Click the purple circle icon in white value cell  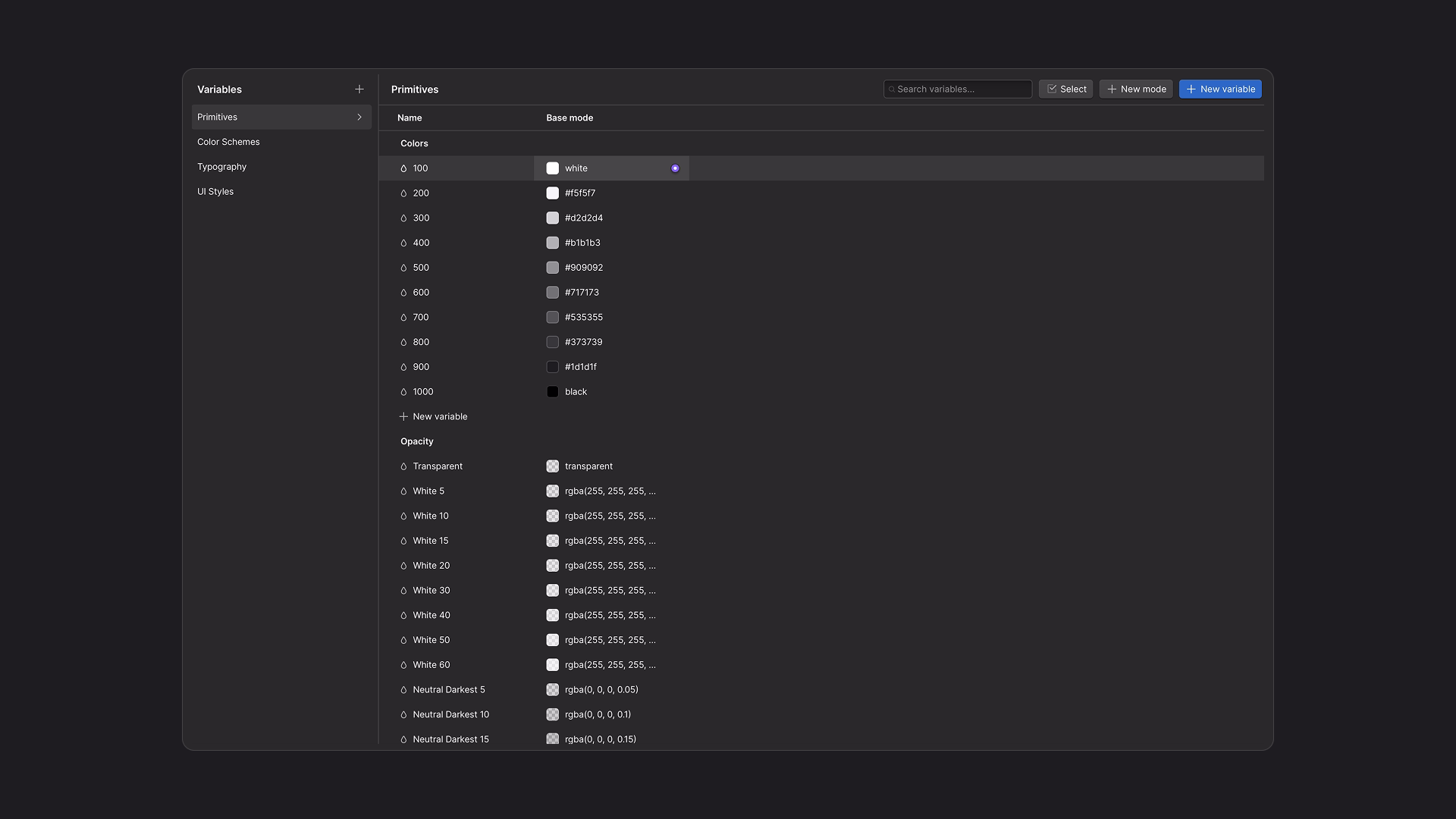pos(675,168)
